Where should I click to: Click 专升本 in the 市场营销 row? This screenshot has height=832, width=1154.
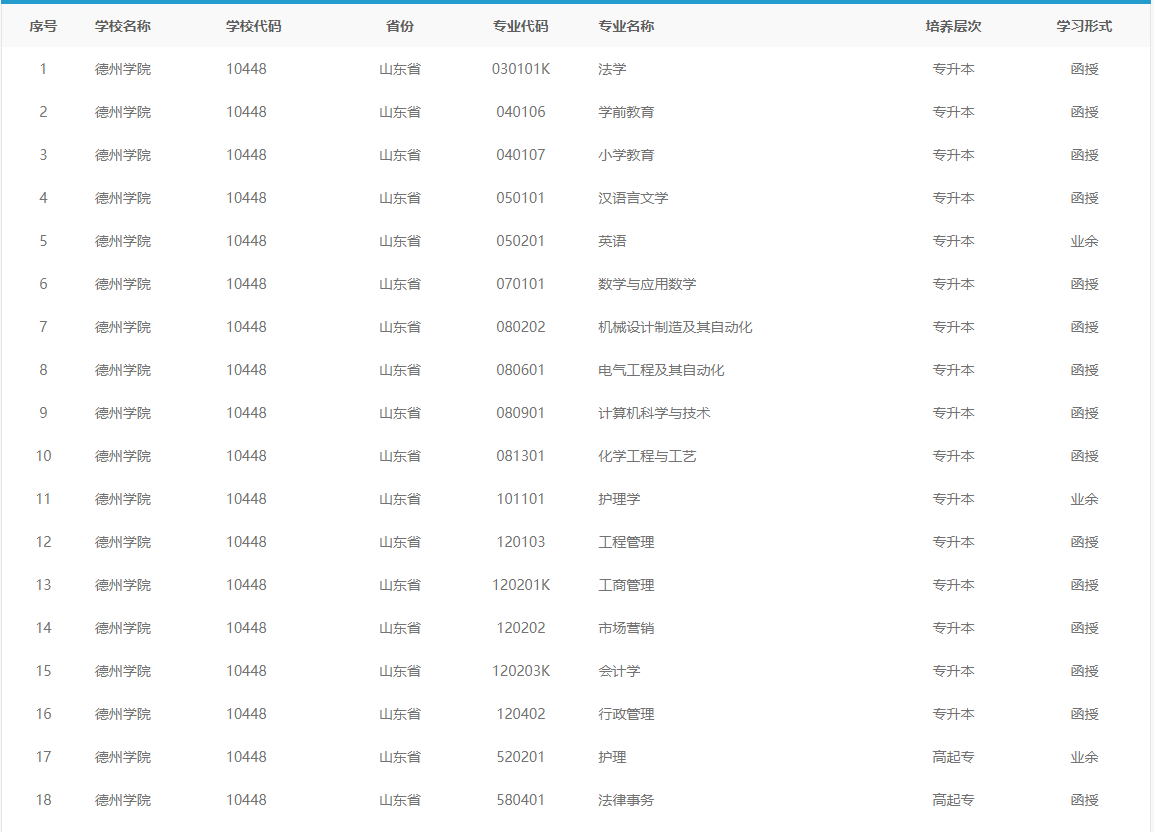click(953, 628)
